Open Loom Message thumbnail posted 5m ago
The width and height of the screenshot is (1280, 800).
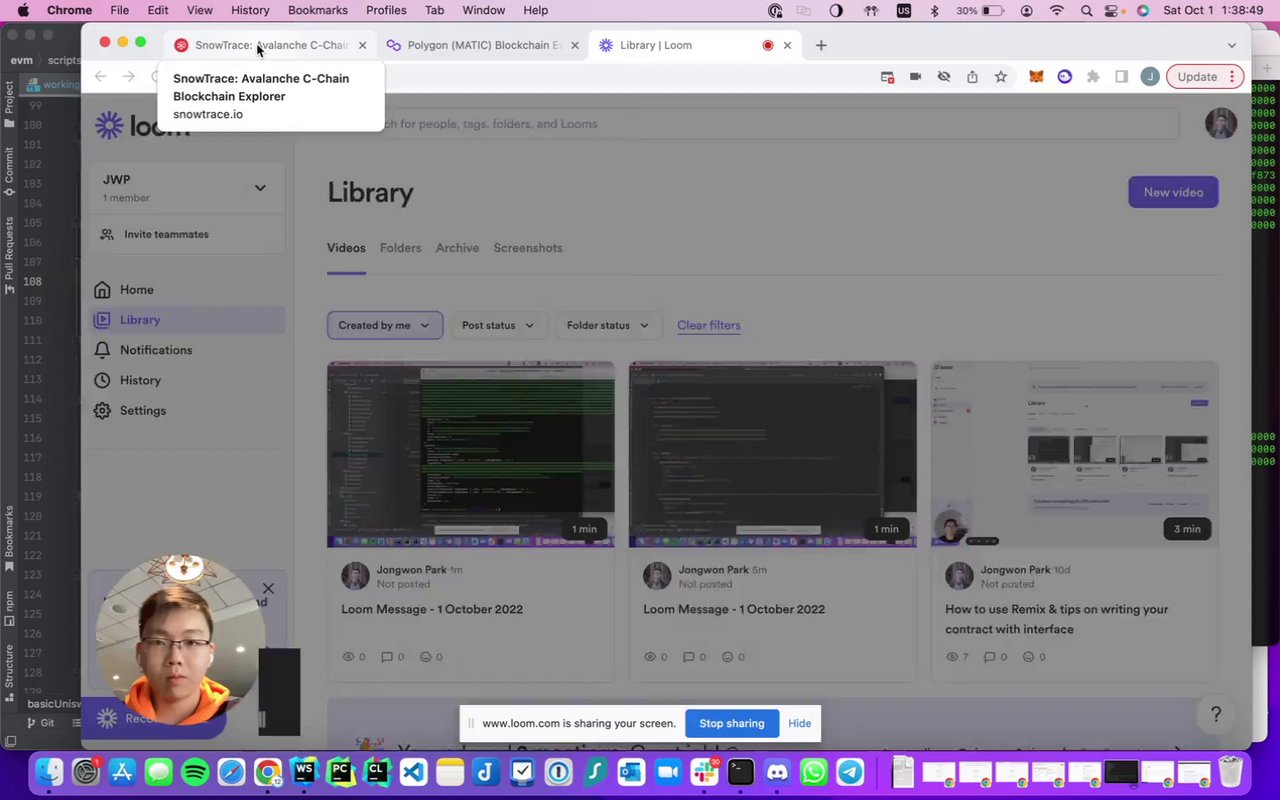772,454
